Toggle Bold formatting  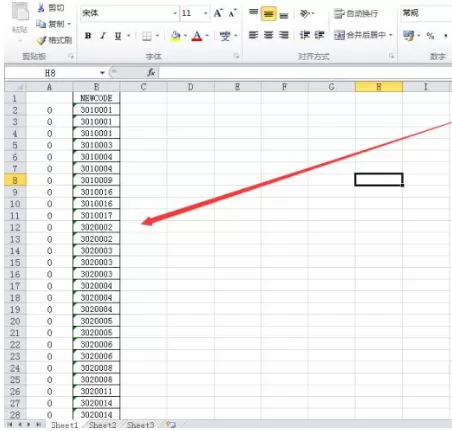click(x=88, y=35)
